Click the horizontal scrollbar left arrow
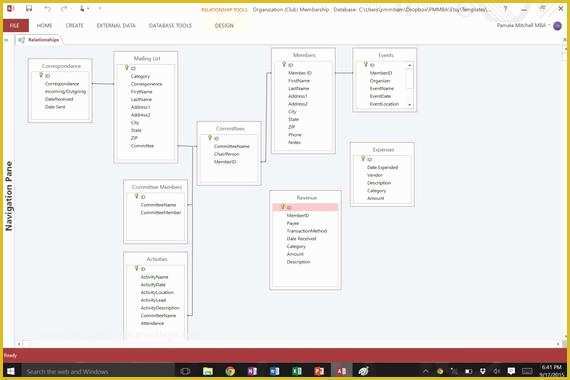570x380 pixels. coord(19,343)
